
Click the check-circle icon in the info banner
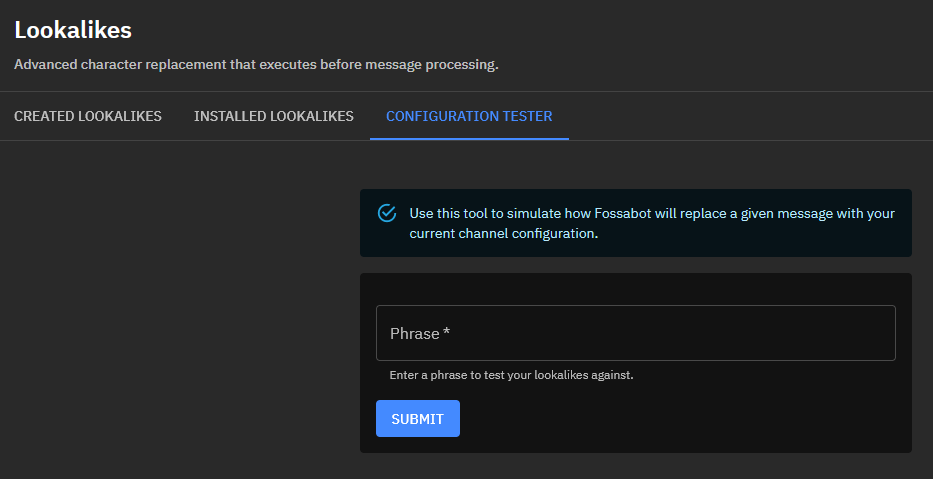click(387, 213)
